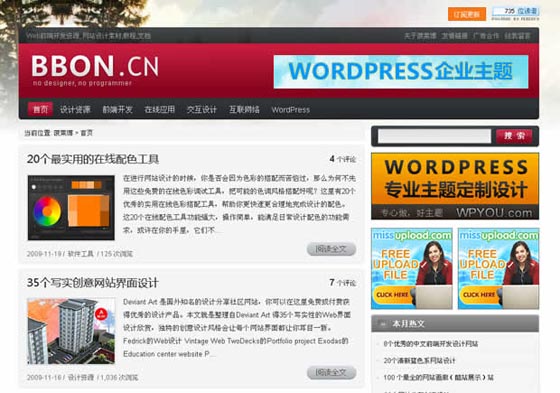This screenshot has height=393, width=560.
Task: Open article title 35个写实创意网站界面设计
Action: coord(92,283)
